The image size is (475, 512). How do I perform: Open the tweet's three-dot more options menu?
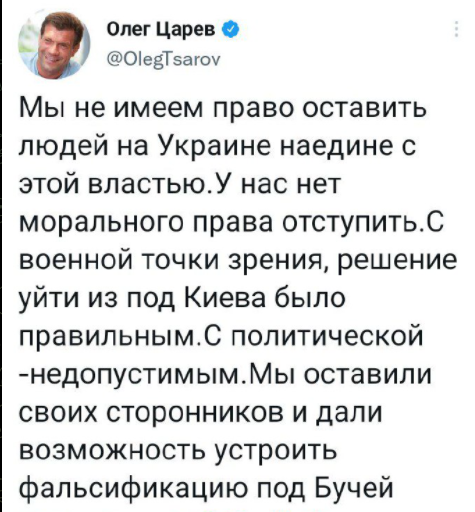pyautogui.click(x=456, y=30)
